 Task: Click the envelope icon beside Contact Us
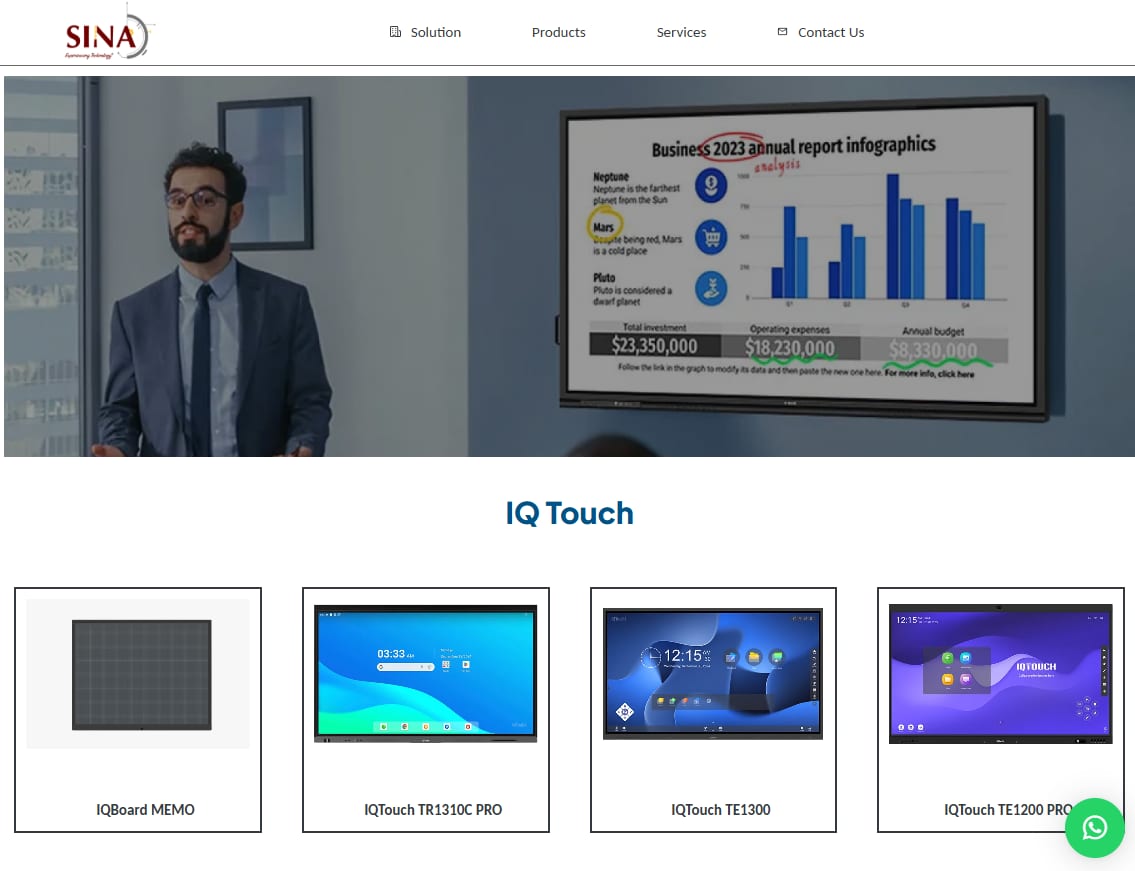[782, 32]
